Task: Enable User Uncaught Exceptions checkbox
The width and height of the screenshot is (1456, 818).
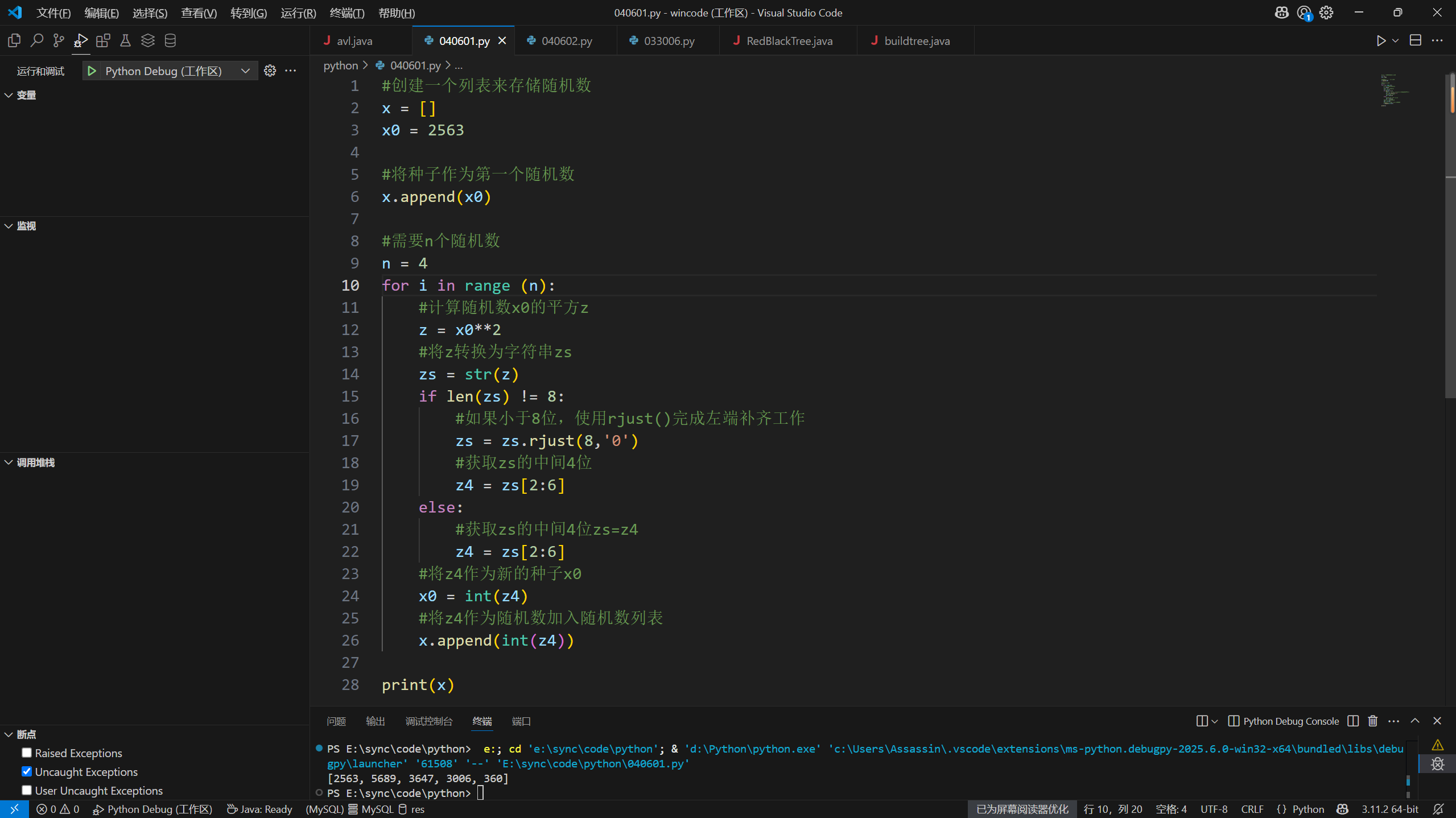Action: tap(27, 790)
